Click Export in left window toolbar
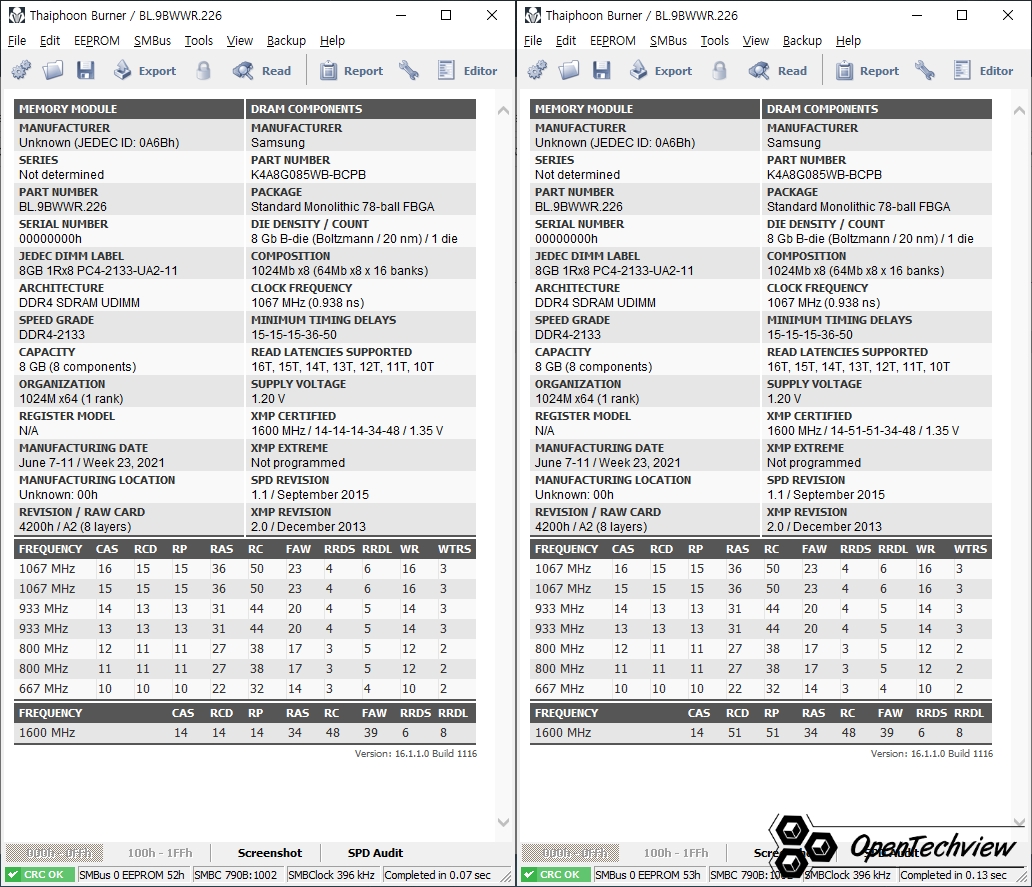Viewport: 1032px width, 887px height. point(145,70)
